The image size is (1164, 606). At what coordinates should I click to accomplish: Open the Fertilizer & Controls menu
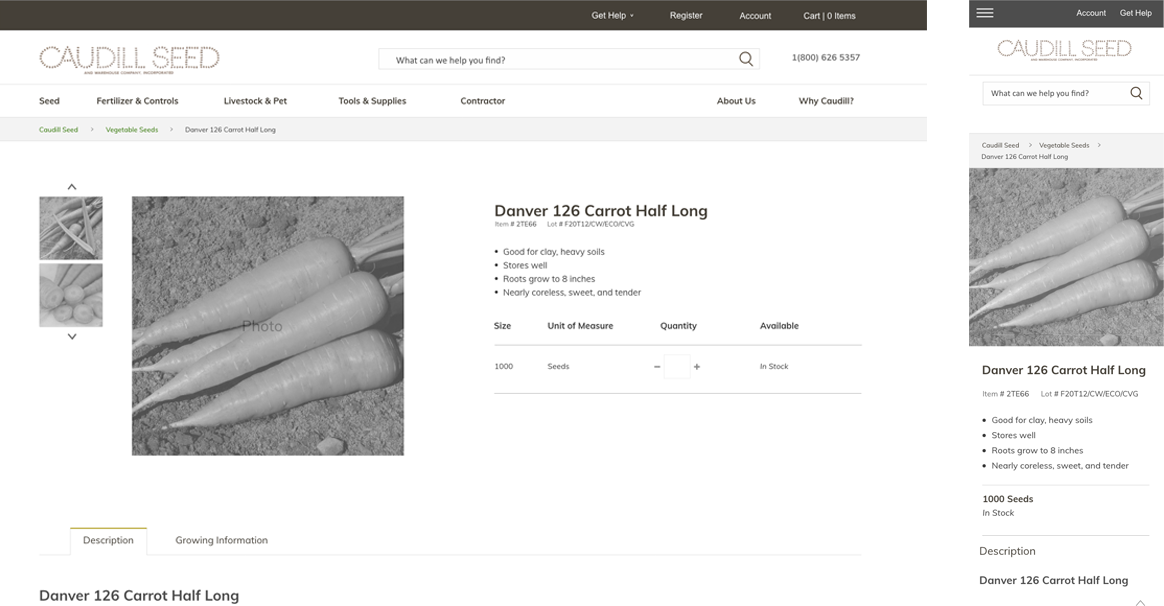137,101
